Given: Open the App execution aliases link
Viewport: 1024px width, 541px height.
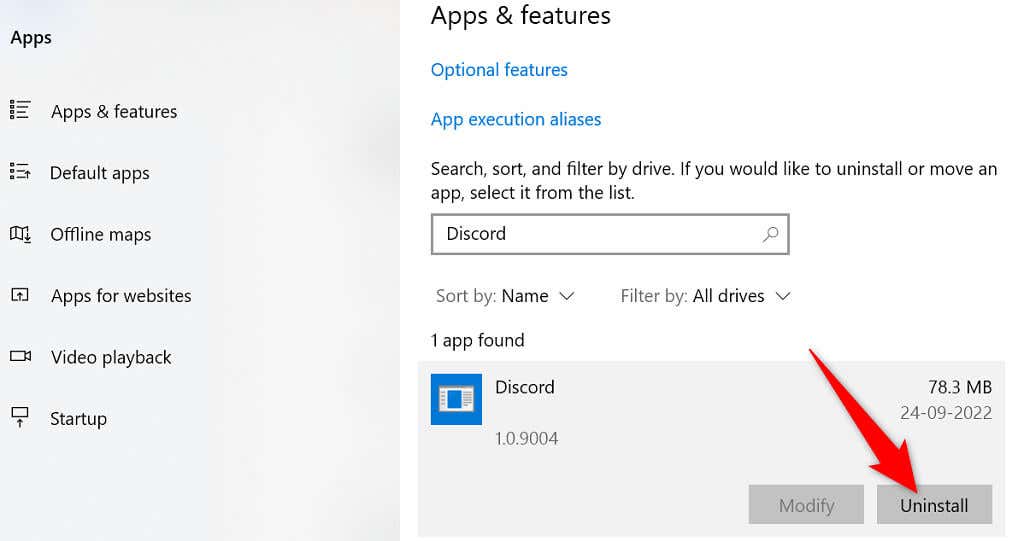Looking at the screenshot, I should tap(516, 119).
